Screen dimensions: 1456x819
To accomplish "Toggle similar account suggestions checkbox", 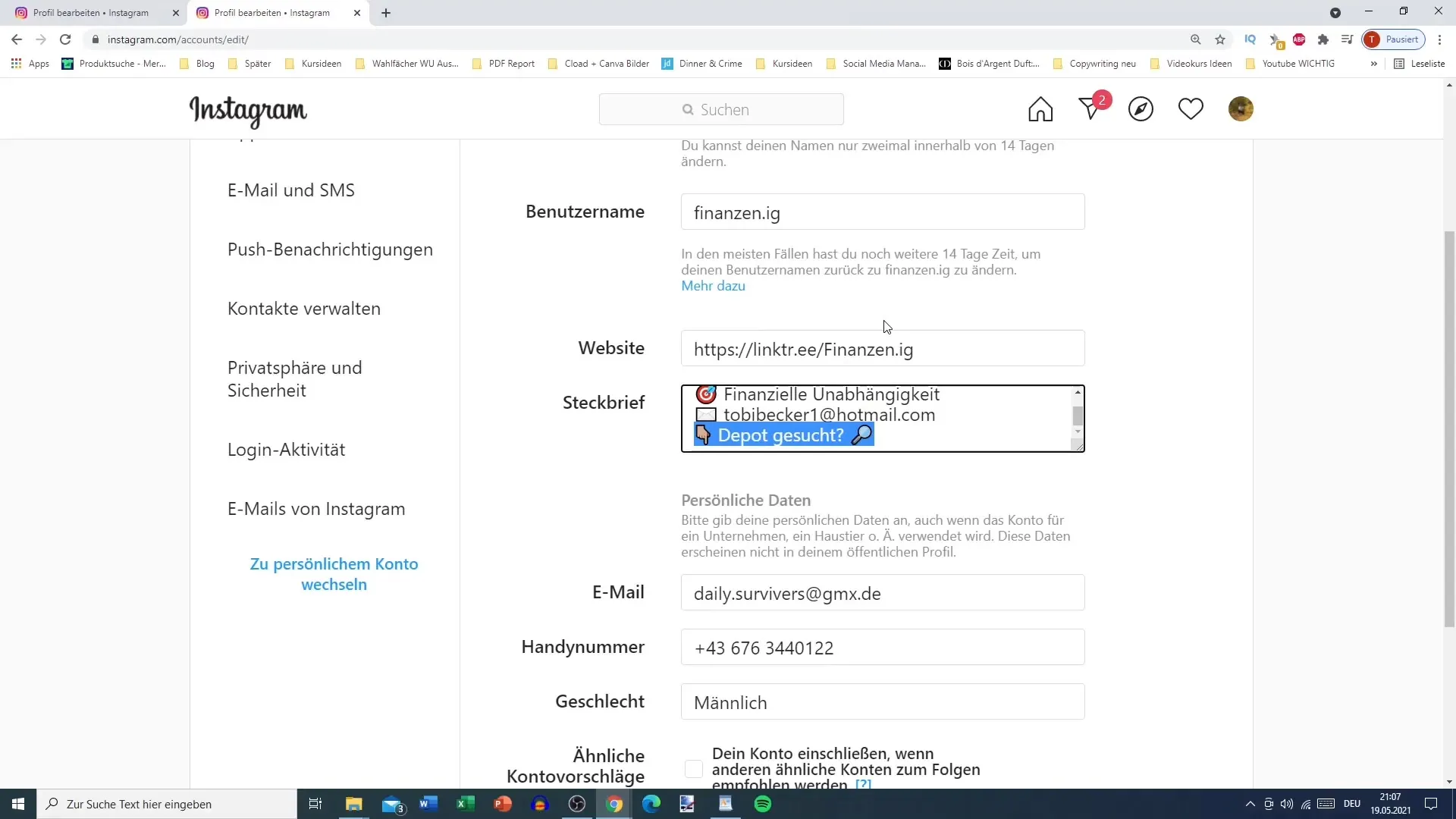I will tap(694, 769).
